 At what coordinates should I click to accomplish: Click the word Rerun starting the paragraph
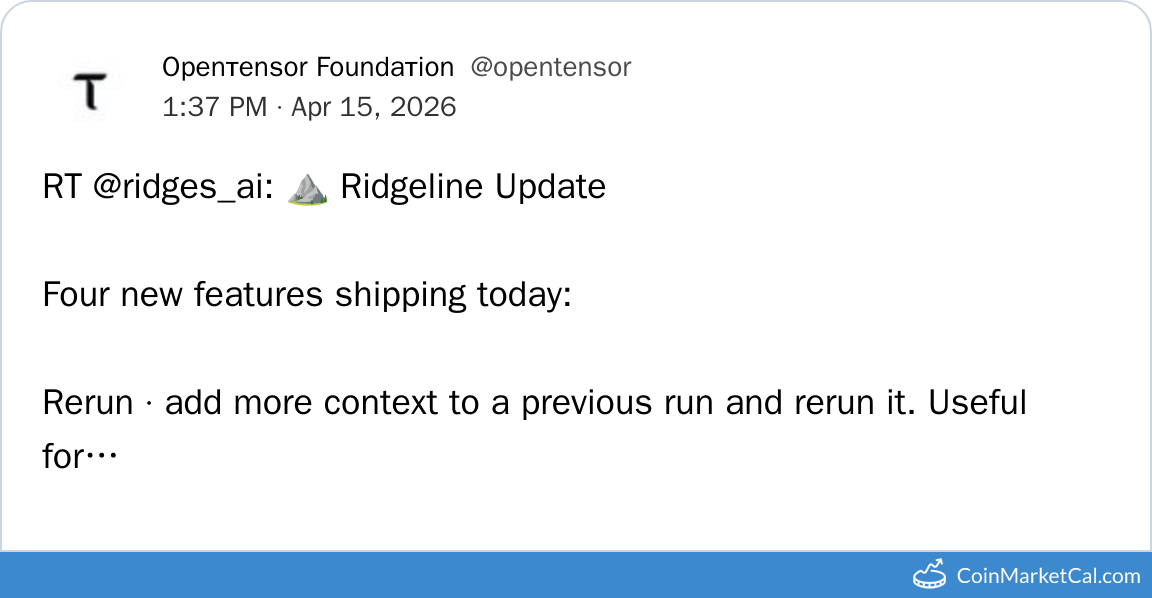pos(88,402)
